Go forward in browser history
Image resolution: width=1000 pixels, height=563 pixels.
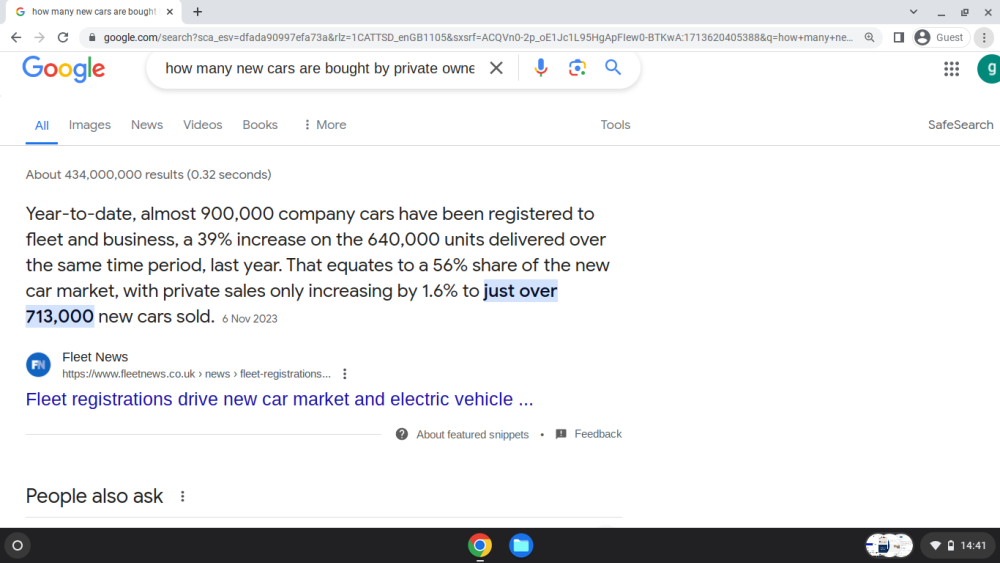point(40,38)
